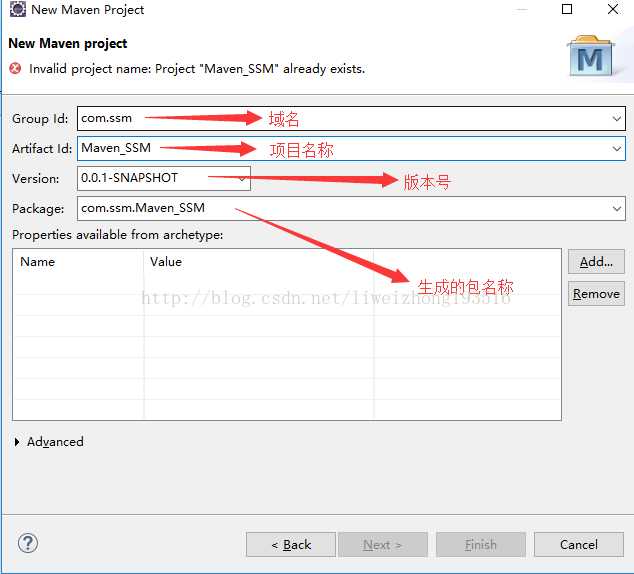The height and width of the screenshot is (574, 634).
Task: Open the Artifact Id dropdown arrow
Action: coord(616,149)
